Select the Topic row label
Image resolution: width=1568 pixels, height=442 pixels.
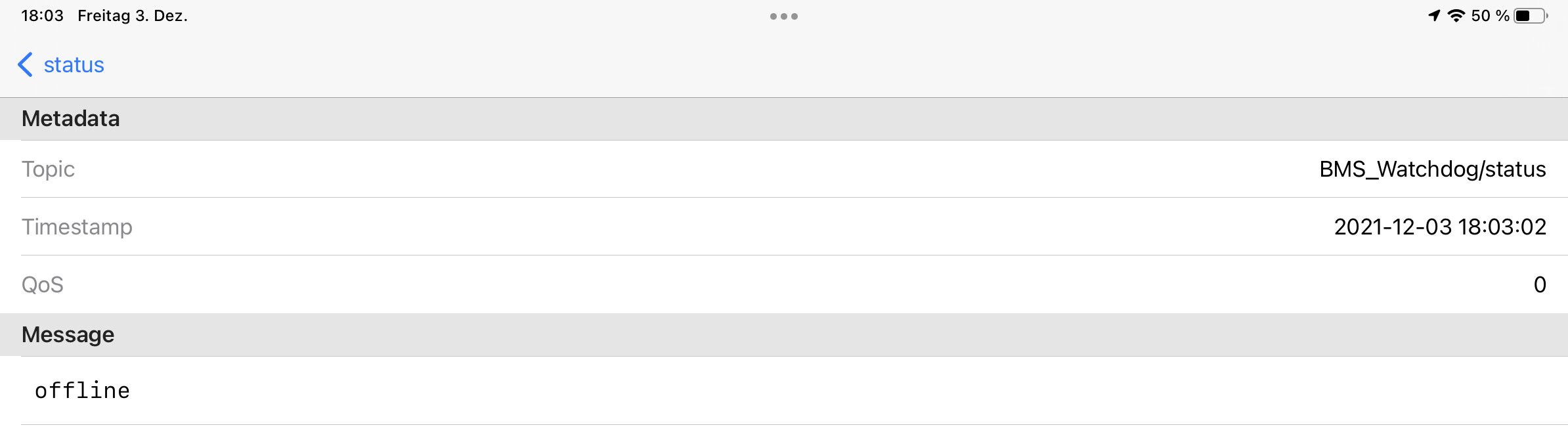(x=48, y=169)
